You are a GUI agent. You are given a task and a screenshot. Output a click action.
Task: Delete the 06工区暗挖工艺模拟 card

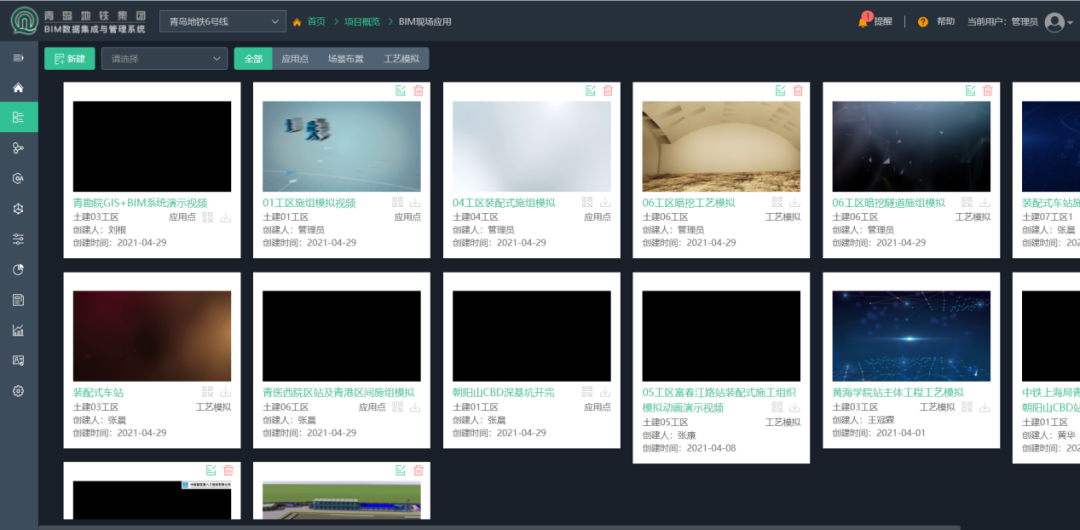[798, 90]
